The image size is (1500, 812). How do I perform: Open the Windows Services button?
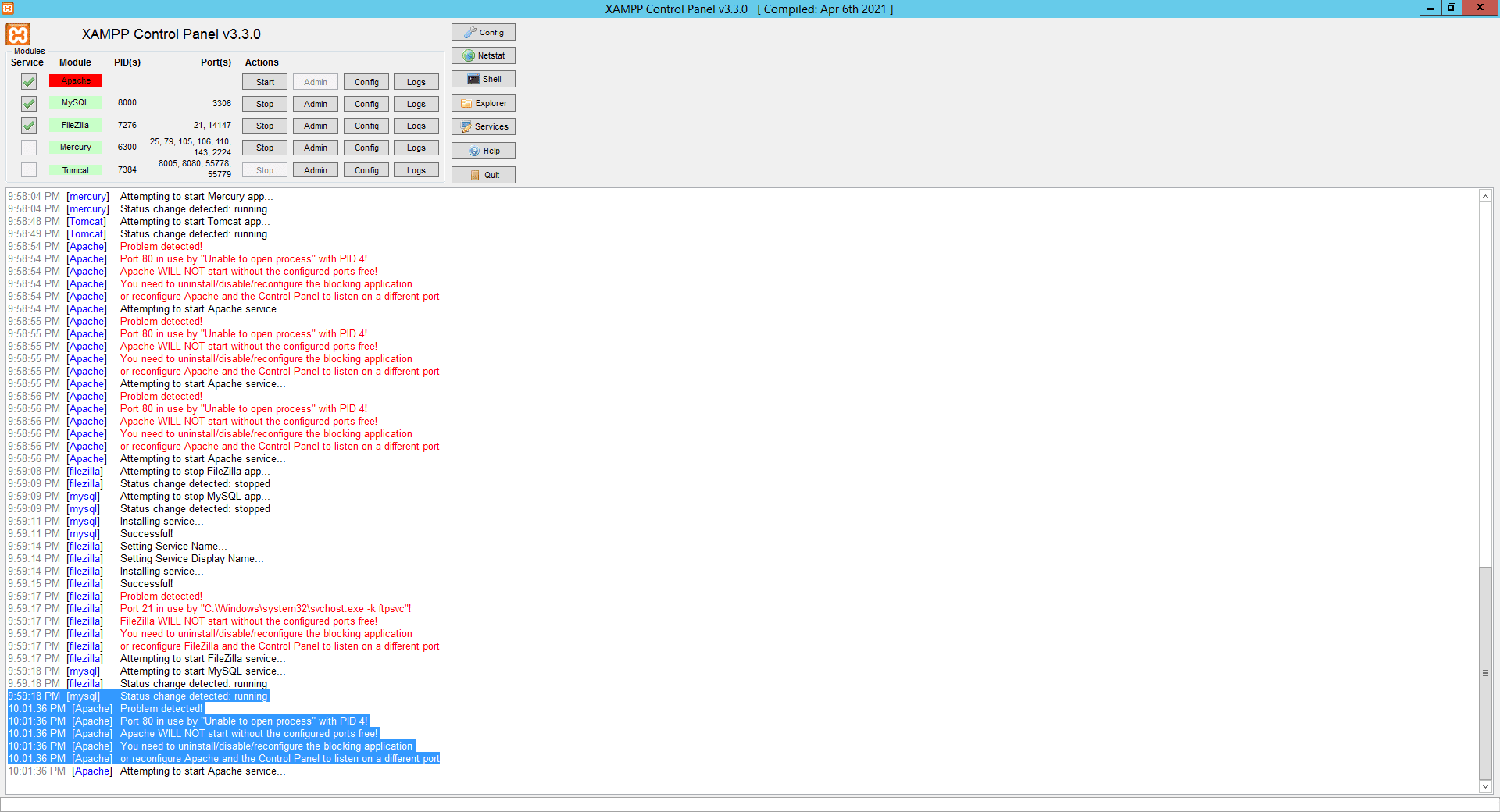click(x=484, y=126)
